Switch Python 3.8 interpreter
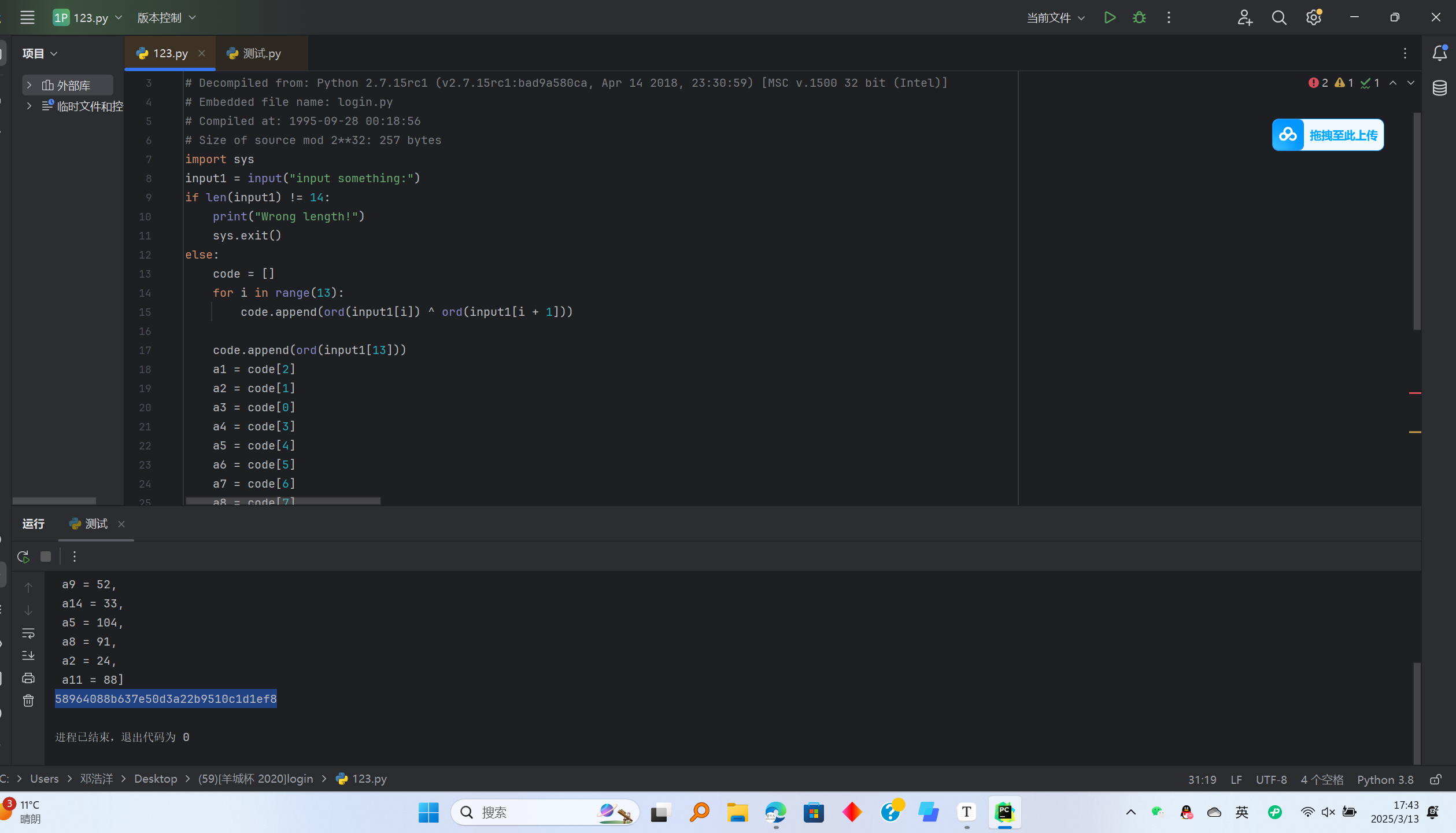The width and height of the screenshot is (1456, 833). (1385, 779)
